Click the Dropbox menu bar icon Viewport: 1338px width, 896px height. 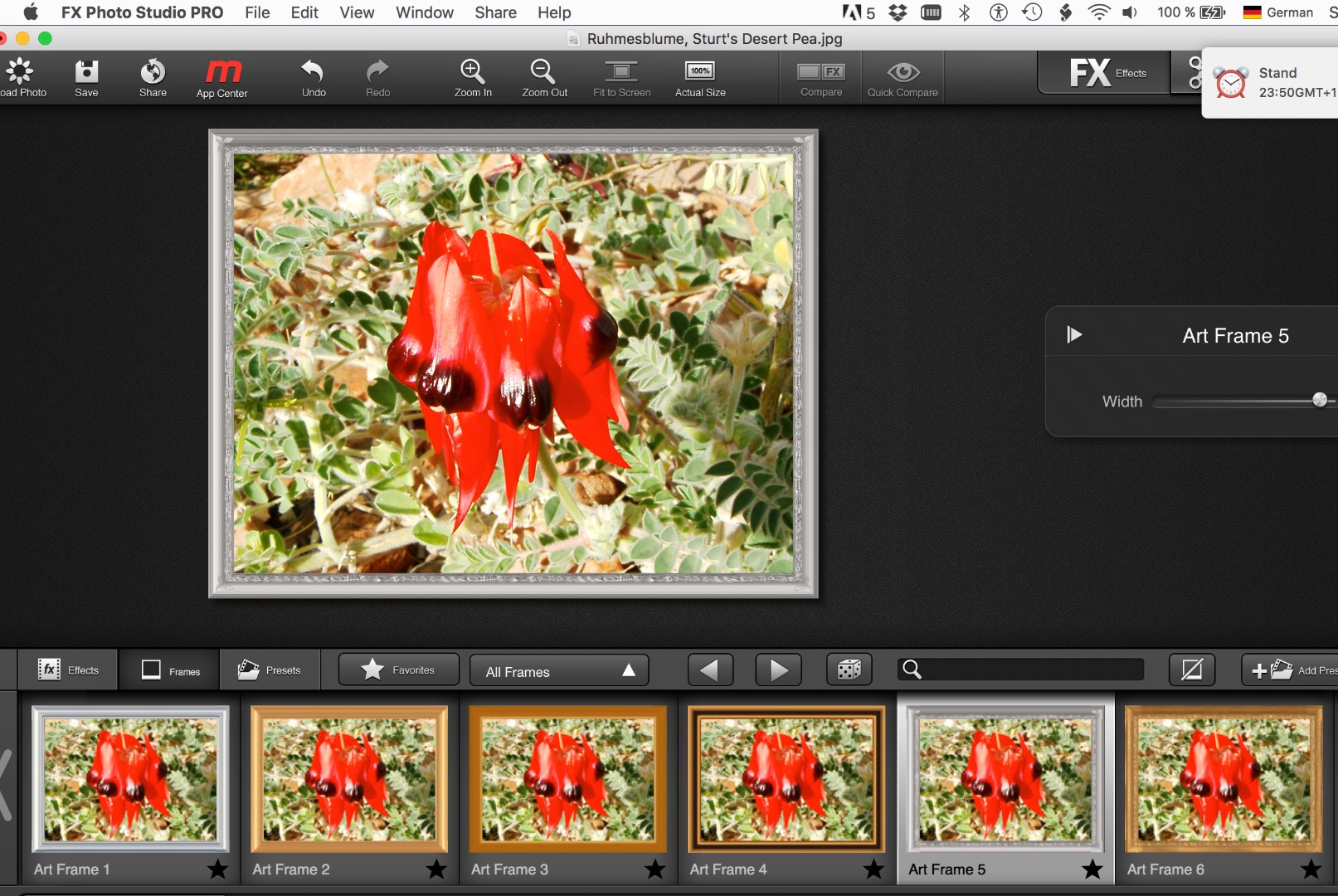898,12
